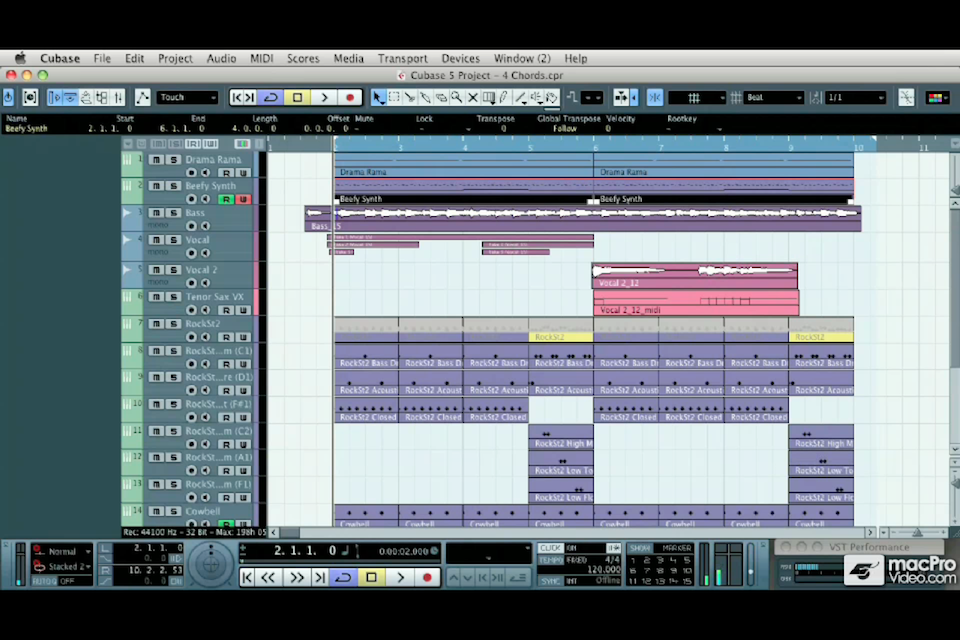Screen dimensions: 960x640
Task: Click Constrain Delay Compensation icon
Action: [x=29, y=97]
